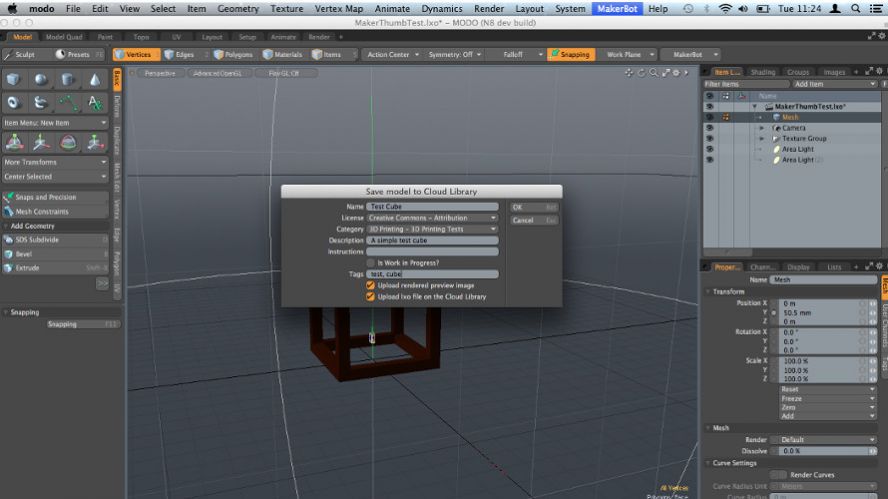Screen dimensions: 888x499
Task: Uncheck Upload rendered preview image
Action: tap(370, 285)
